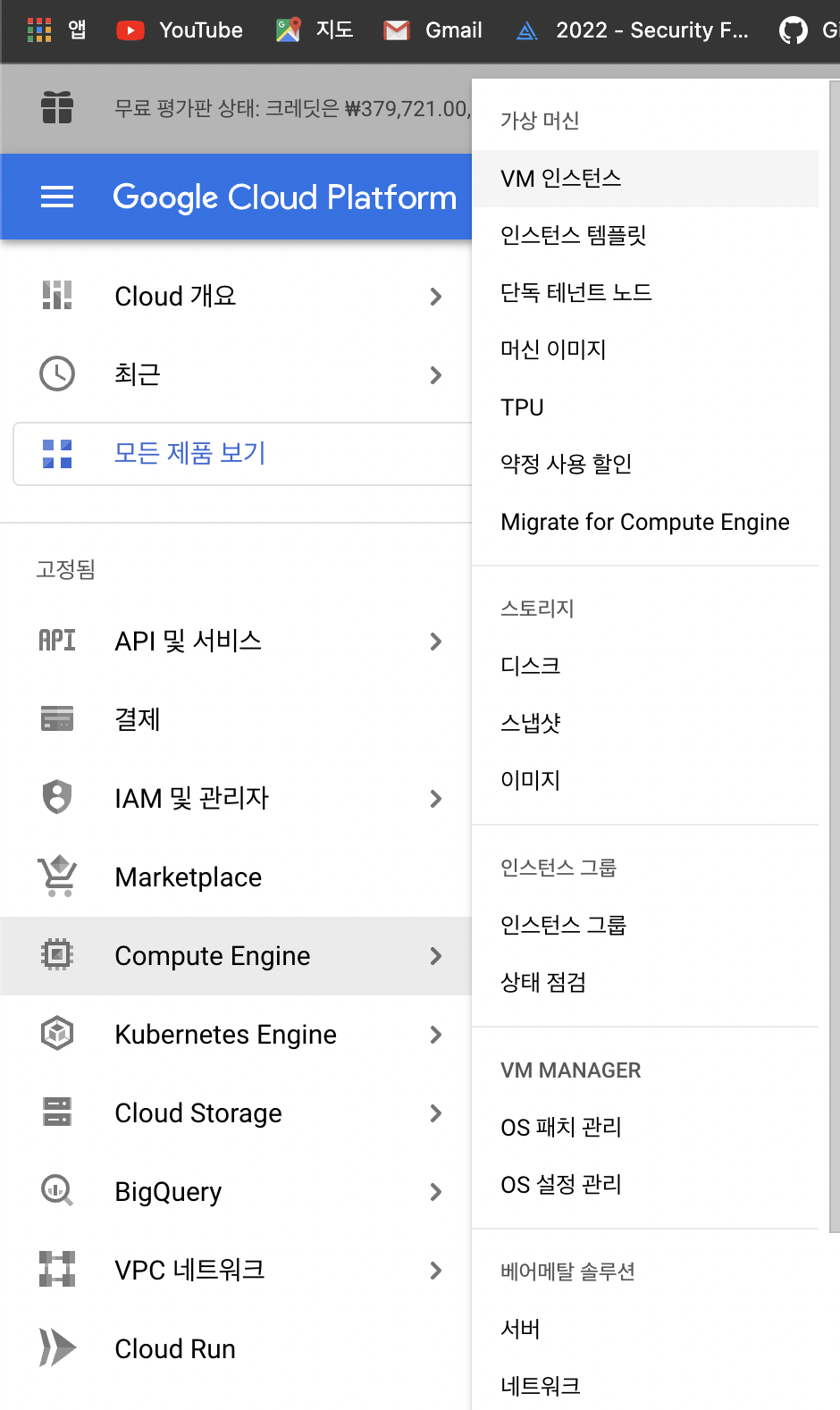Open Migrate for Compute Engine
840x1410 pixels.
pos(645,522)
